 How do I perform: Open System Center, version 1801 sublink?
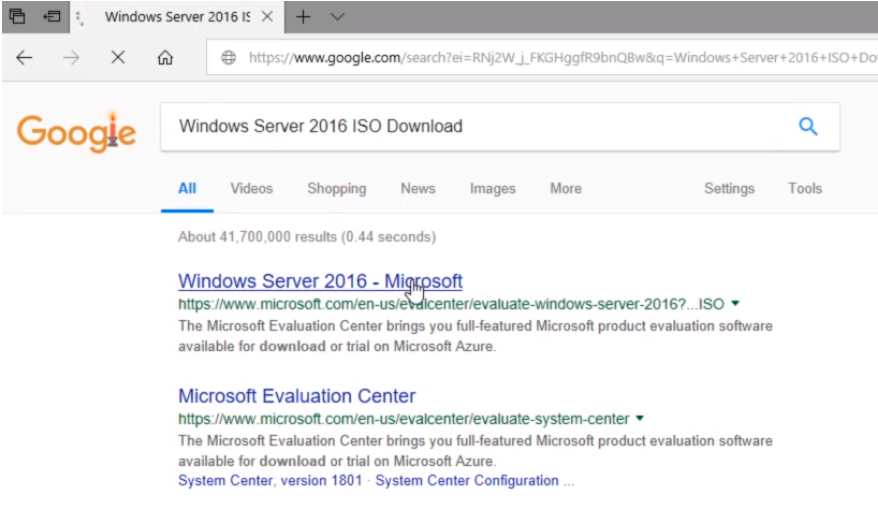(270, 481)
